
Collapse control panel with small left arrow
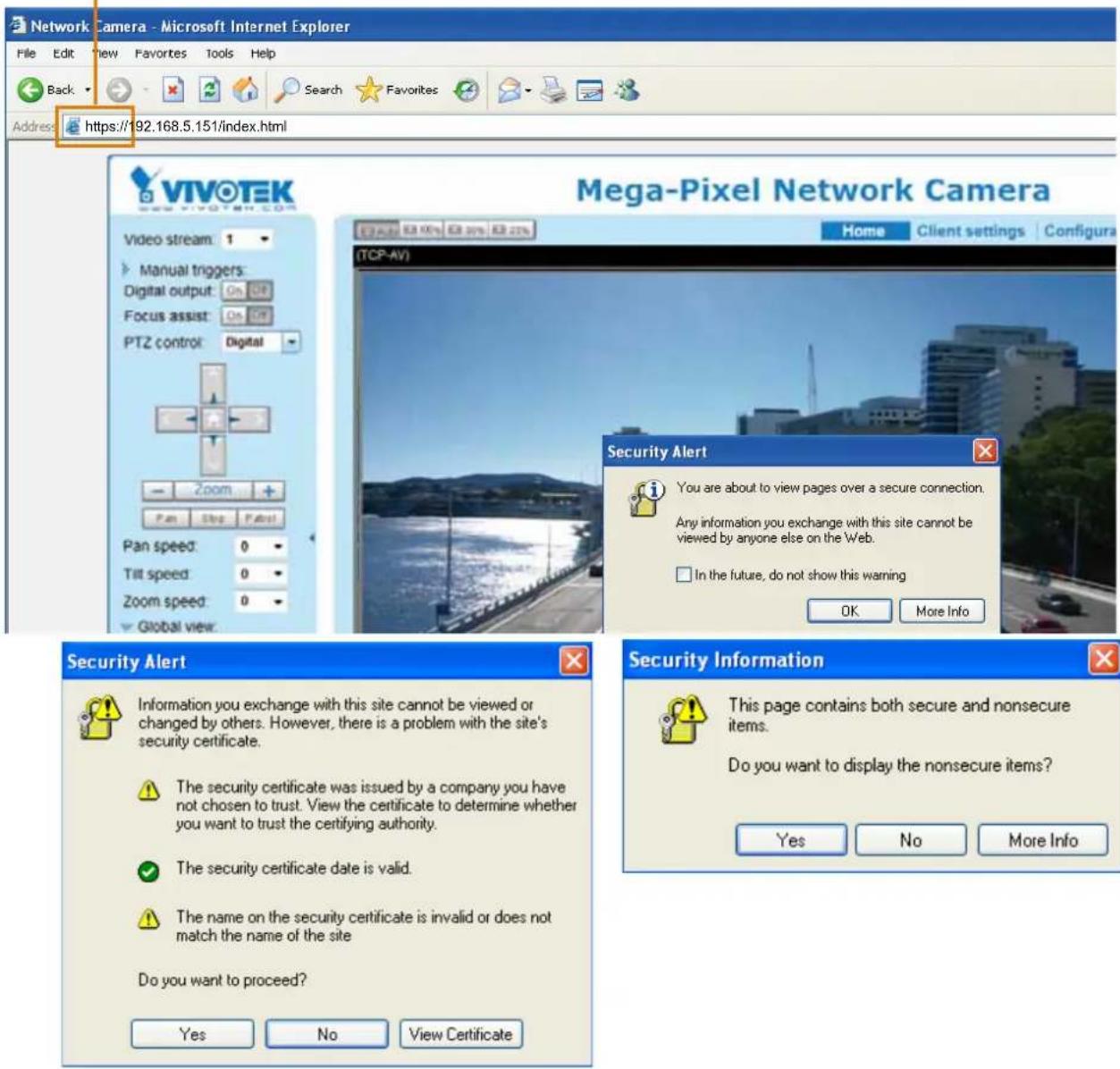click(x=312, y=538)
